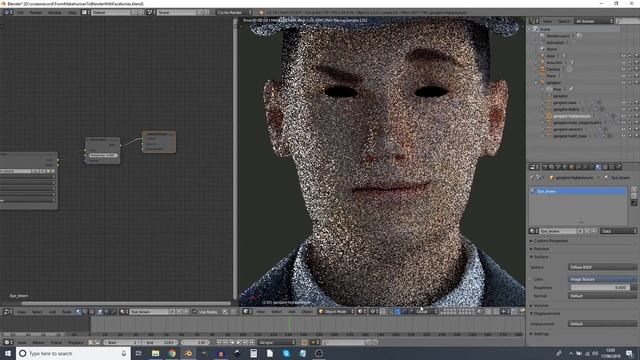Viewport: 640px width, 360px height.
Task: Click the World icon in outliner
Action: point(542,49)
